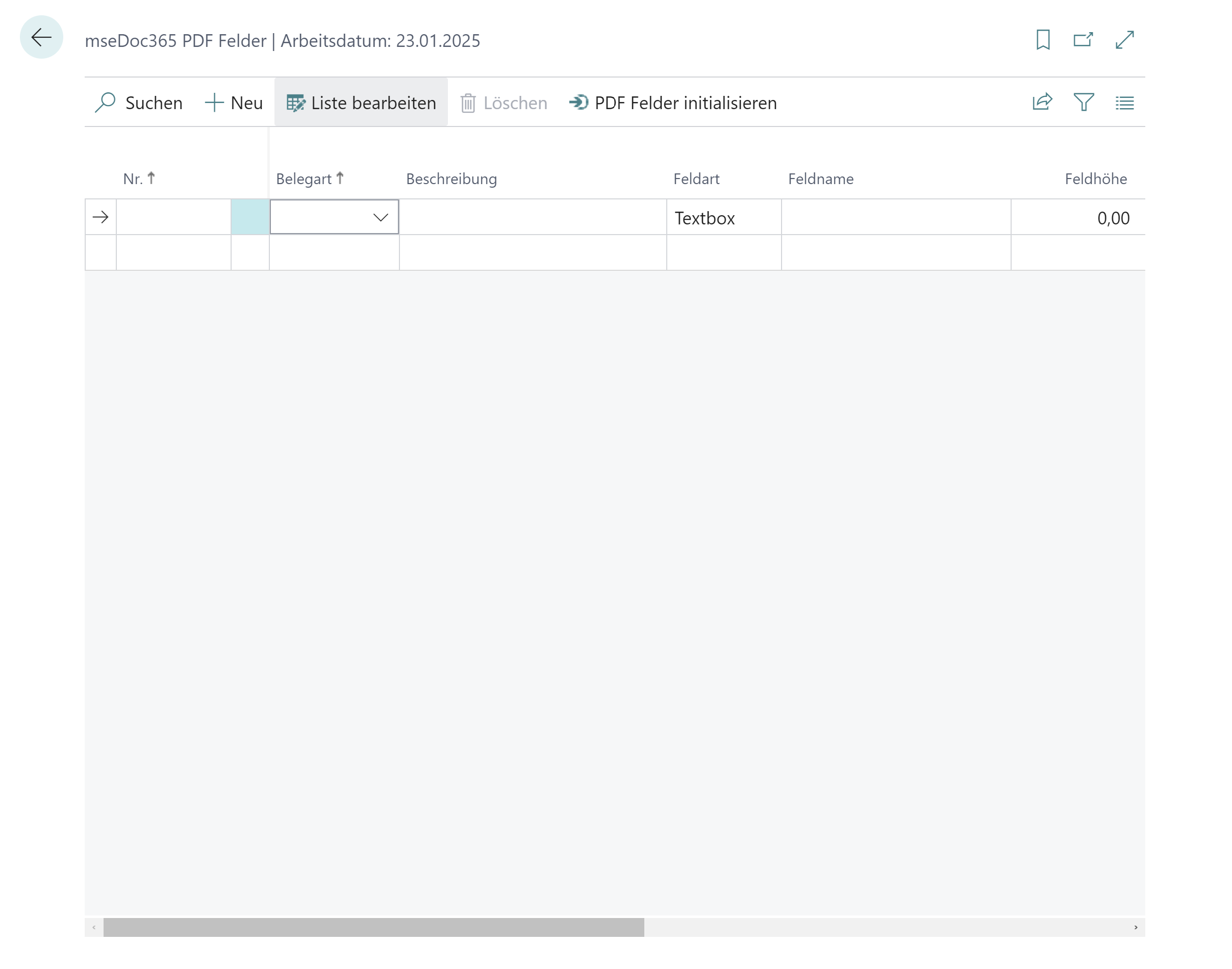Select the row arrow indicator of first row

point(100,217)
